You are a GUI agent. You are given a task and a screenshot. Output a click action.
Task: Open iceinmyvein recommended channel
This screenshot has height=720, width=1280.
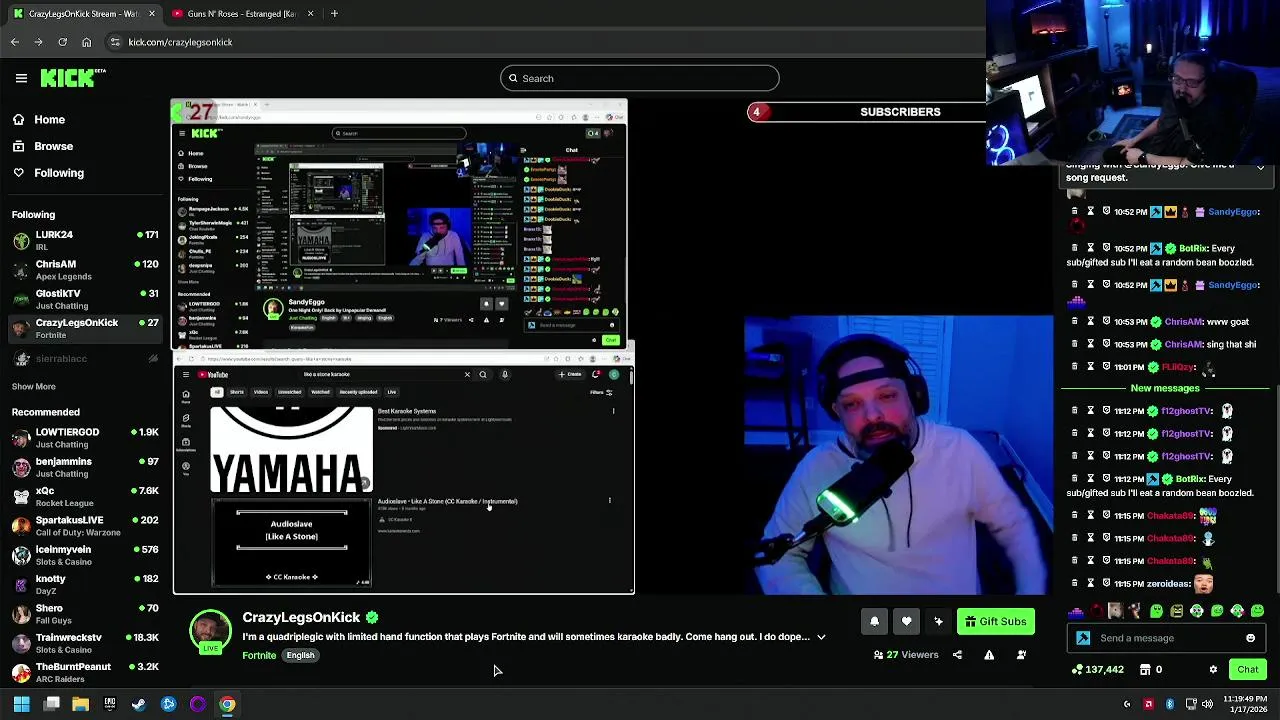[x=85, y=555]
